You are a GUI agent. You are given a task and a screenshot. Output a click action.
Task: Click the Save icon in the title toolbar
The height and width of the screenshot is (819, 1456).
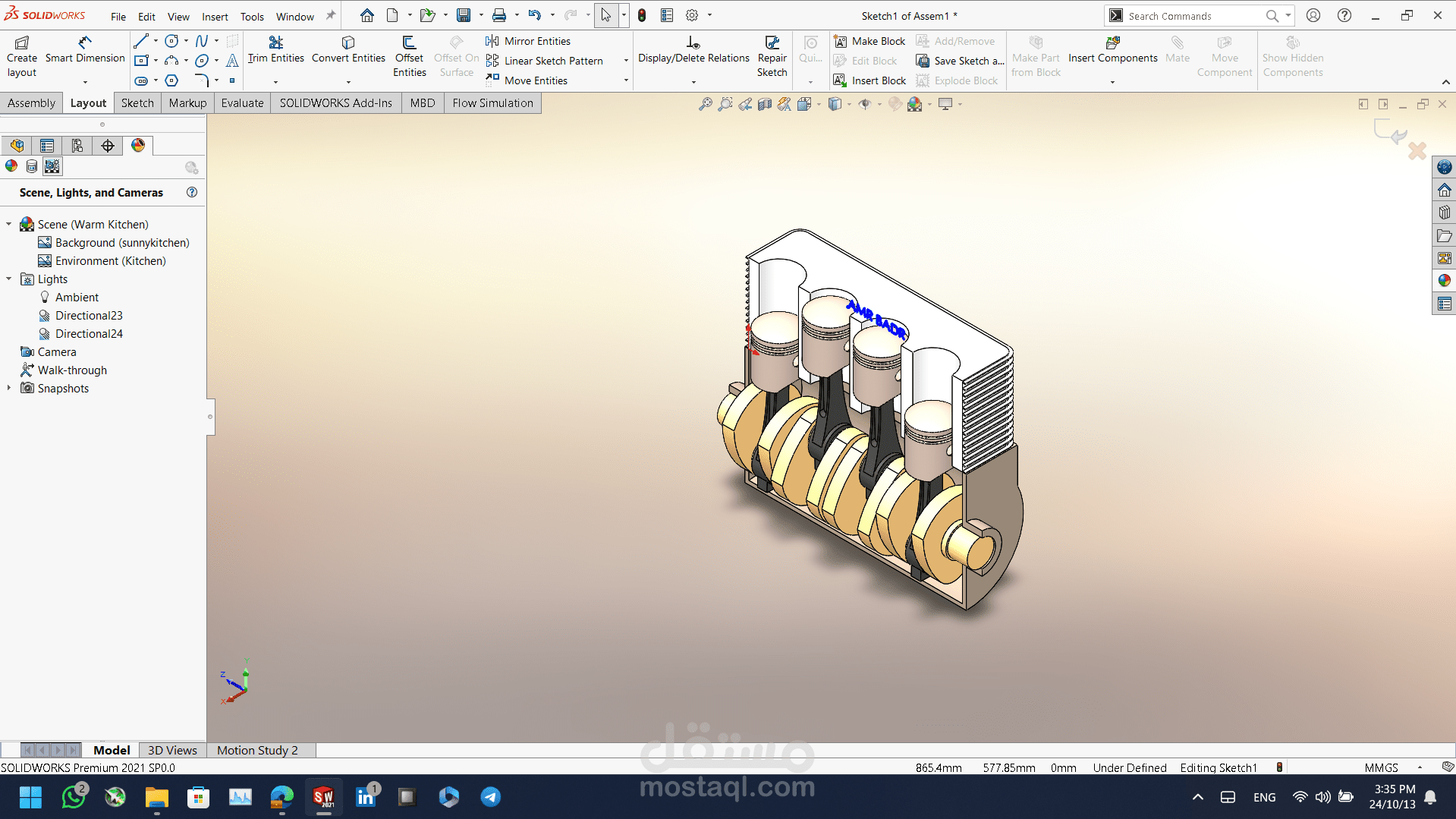click(x=464, y=15)
